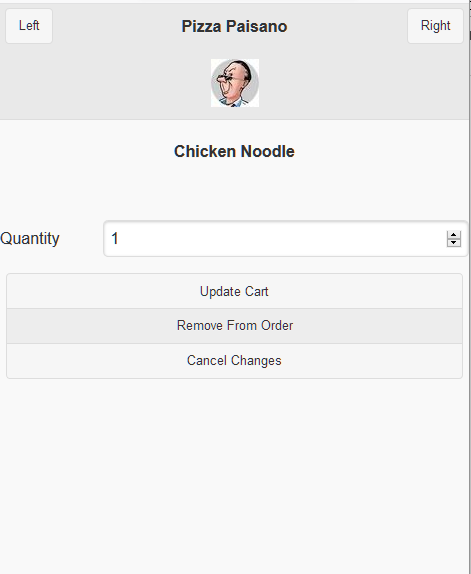The width and height of the screenshot is (471, 574).
Task: Decrease quantity with the down spinner arrow
Action: point(453,243)
